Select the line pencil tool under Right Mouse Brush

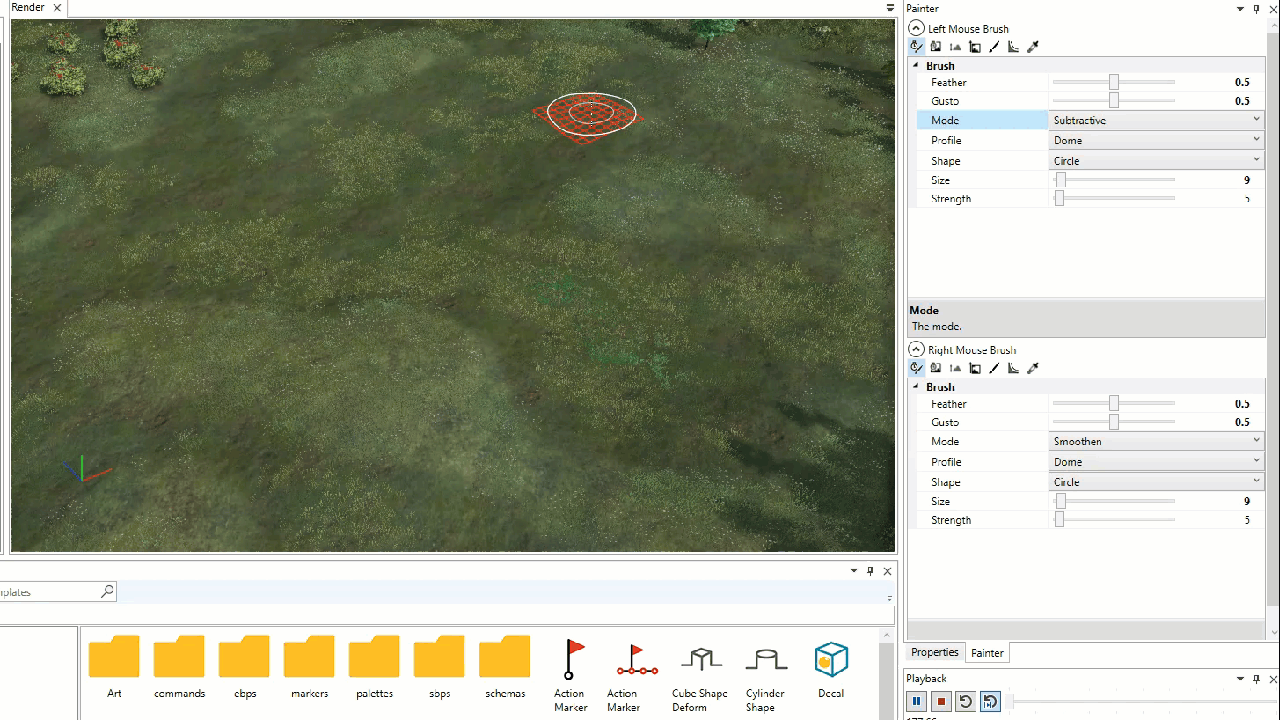[994, 368]
